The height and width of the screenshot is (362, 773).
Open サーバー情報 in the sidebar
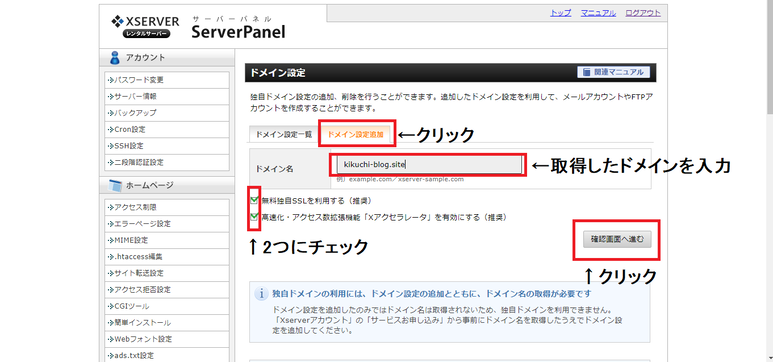coord(167,97)
